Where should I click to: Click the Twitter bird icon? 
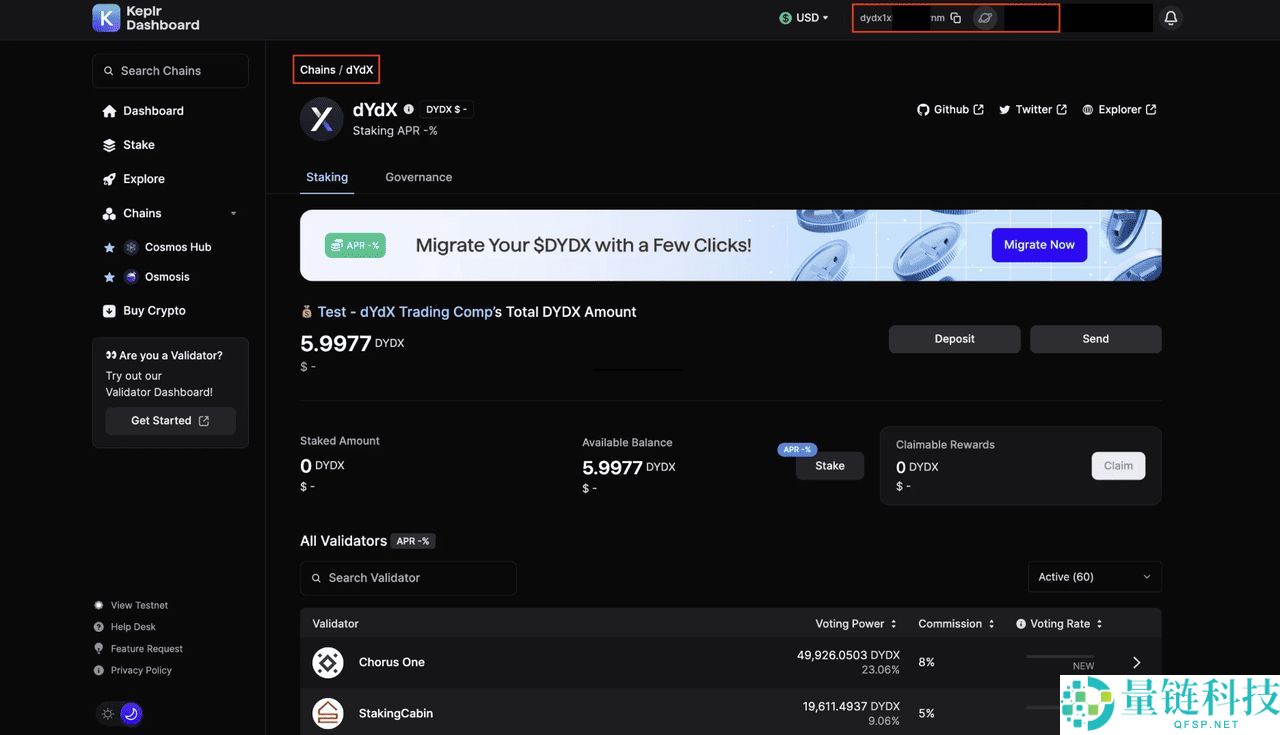click(1005, 110)
